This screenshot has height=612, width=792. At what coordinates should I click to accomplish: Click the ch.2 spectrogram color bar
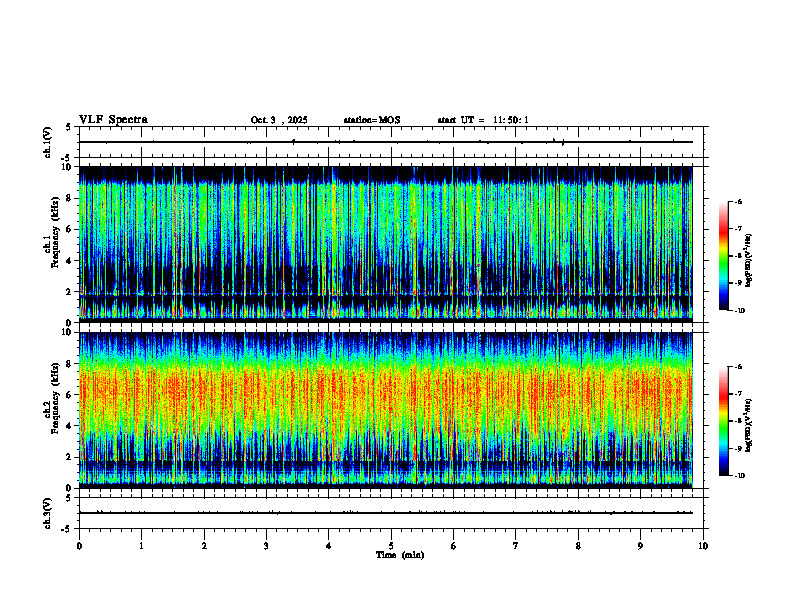coord(723,421)
